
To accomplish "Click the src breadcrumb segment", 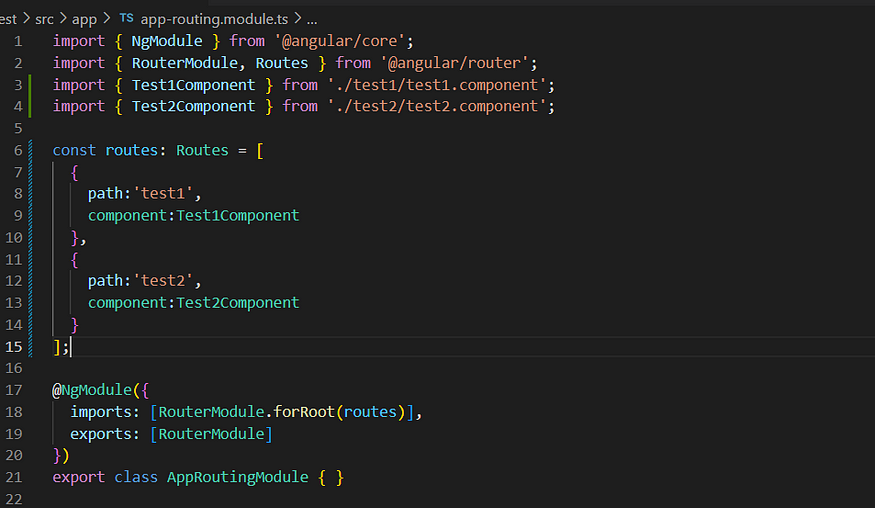I will 45,20.
